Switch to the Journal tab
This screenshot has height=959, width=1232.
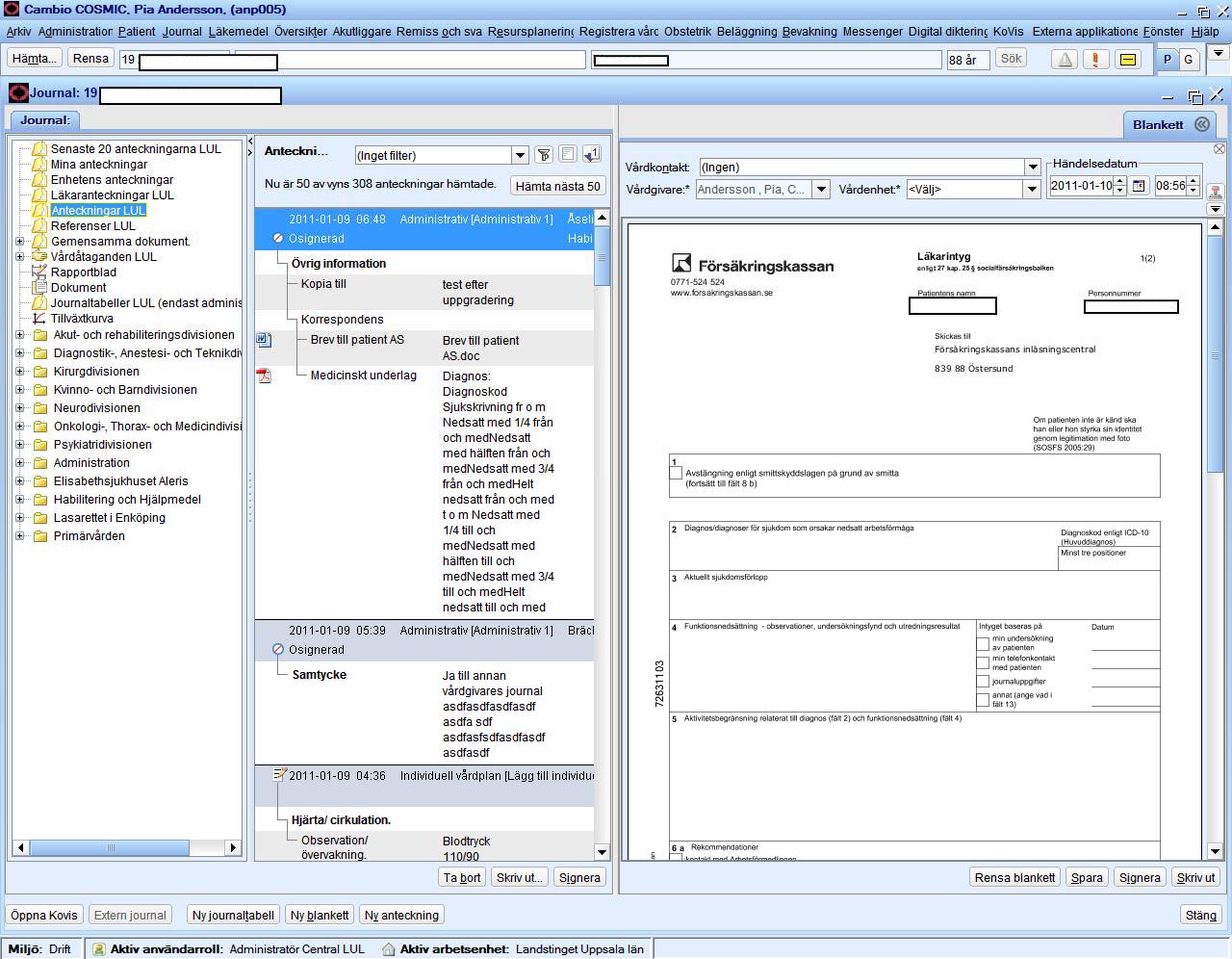click(x=45, y=120)
